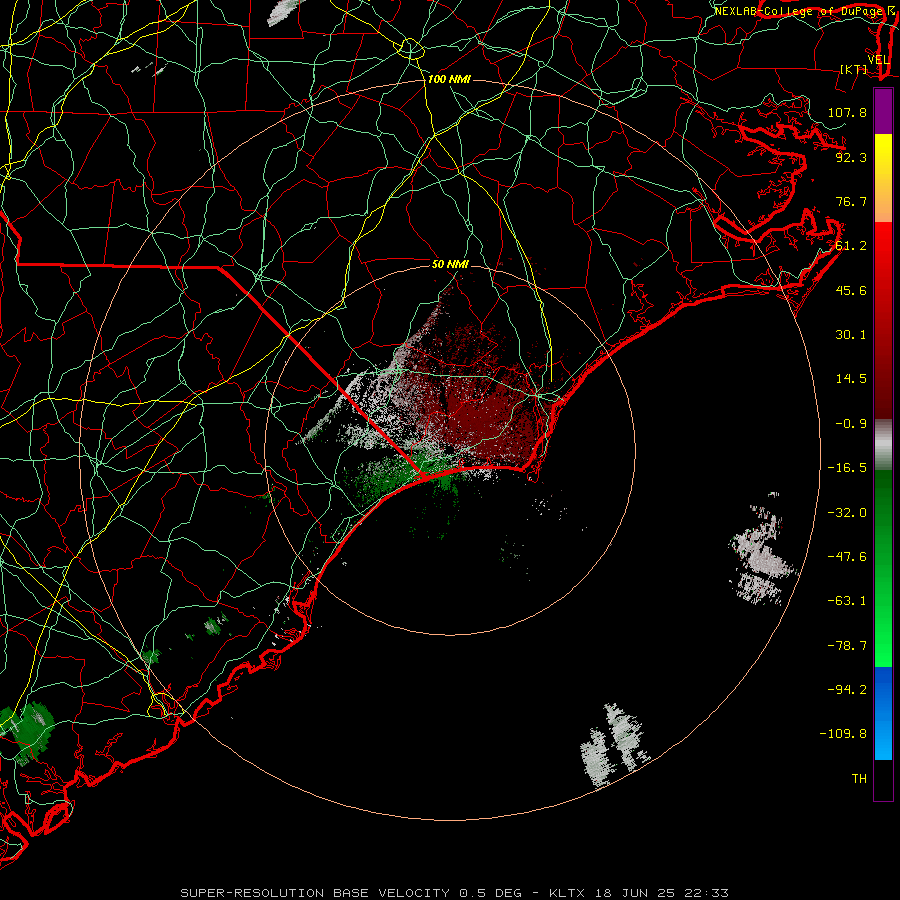
Task: Select the 61.2 legend value
Action: (851, 246)
